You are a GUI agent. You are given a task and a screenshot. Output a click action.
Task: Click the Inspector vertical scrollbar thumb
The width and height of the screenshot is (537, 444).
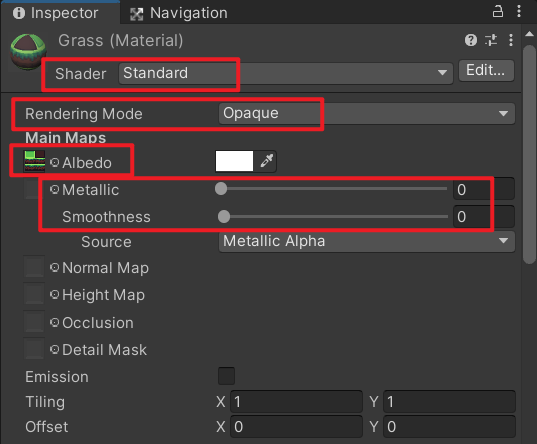point(529,154)
